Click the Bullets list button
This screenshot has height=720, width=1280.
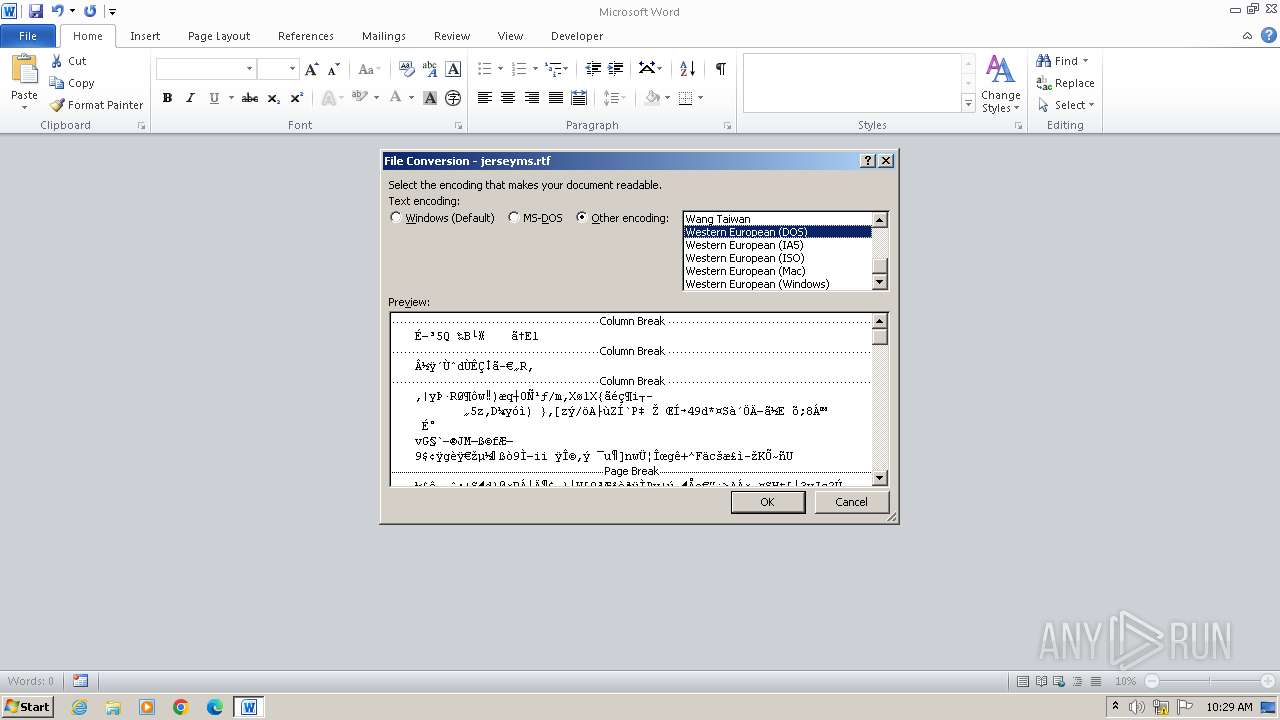coord(485,69)
